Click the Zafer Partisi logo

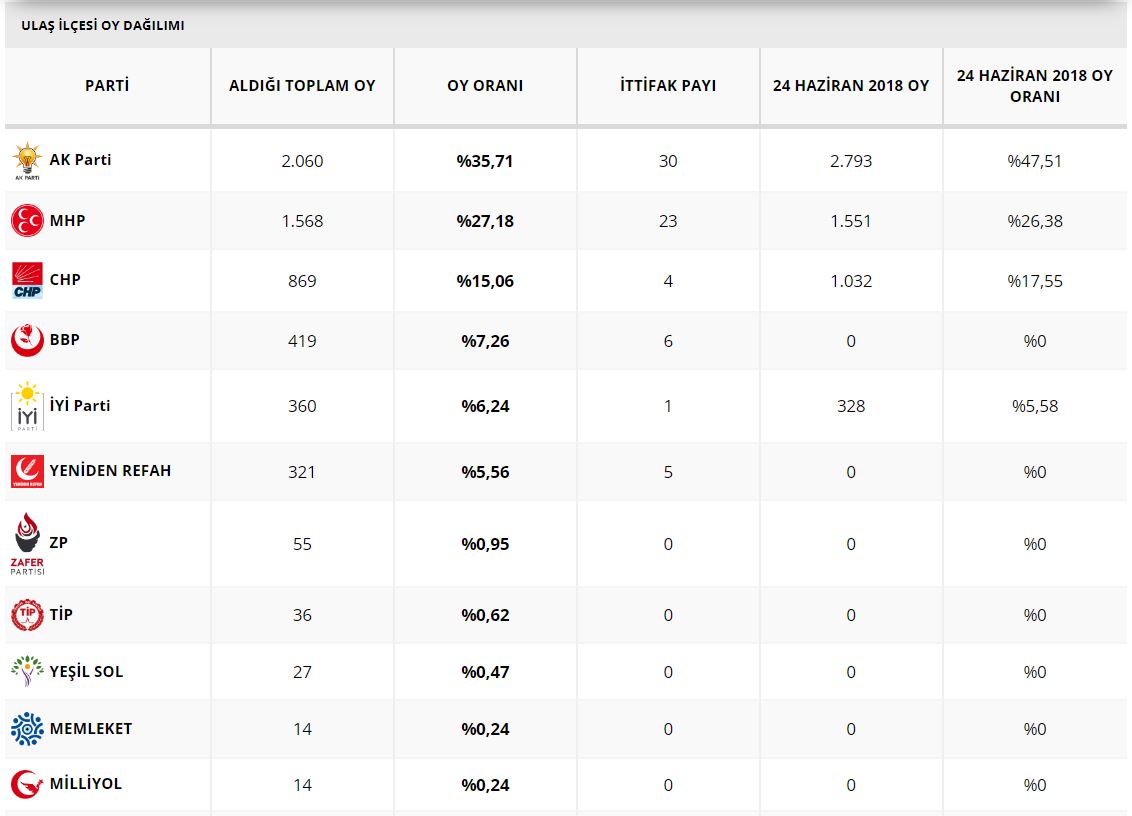27,544
